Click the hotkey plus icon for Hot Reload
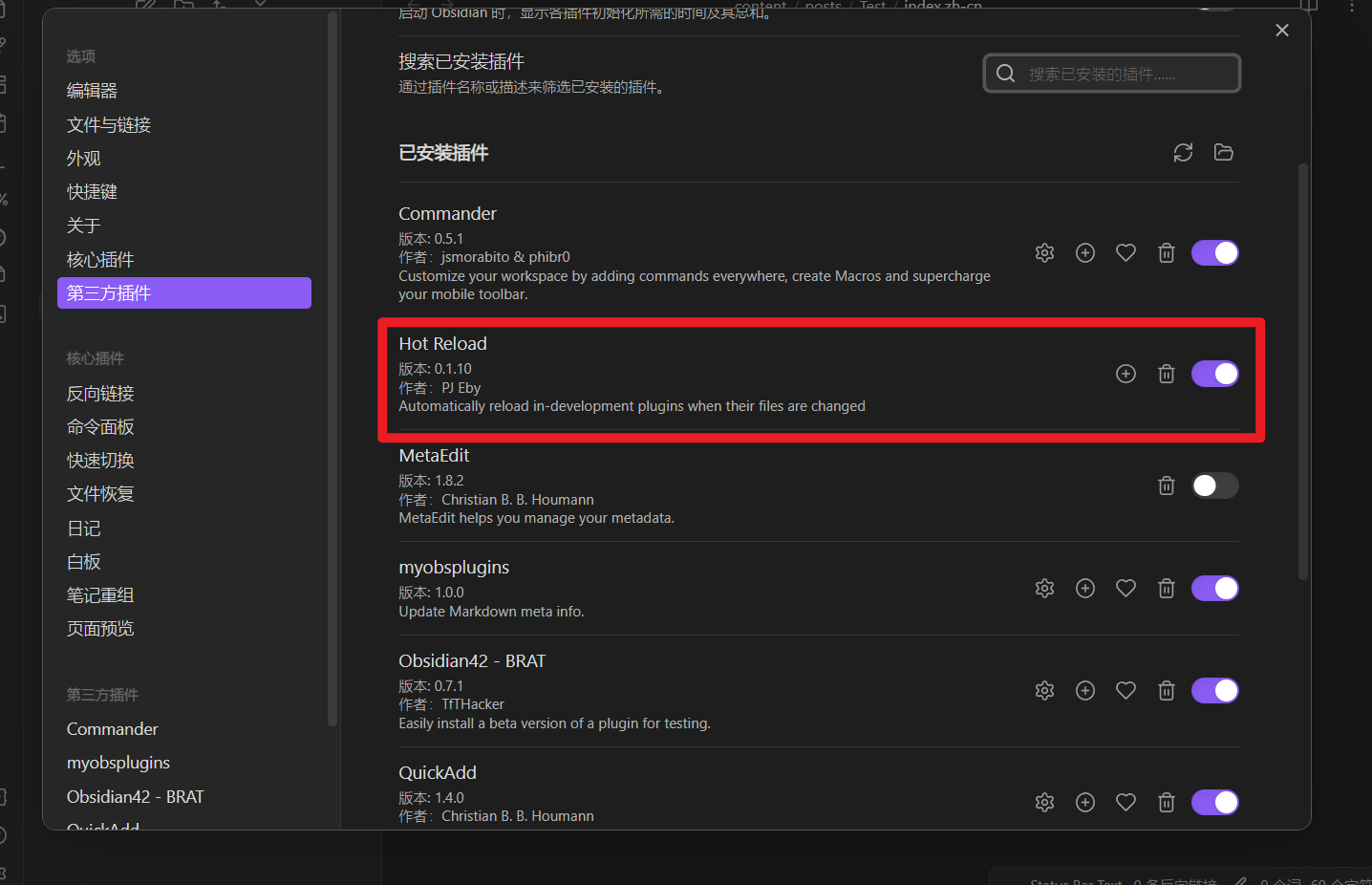The height and width of the screenshot is (885, 1372). click(1125, 374)
